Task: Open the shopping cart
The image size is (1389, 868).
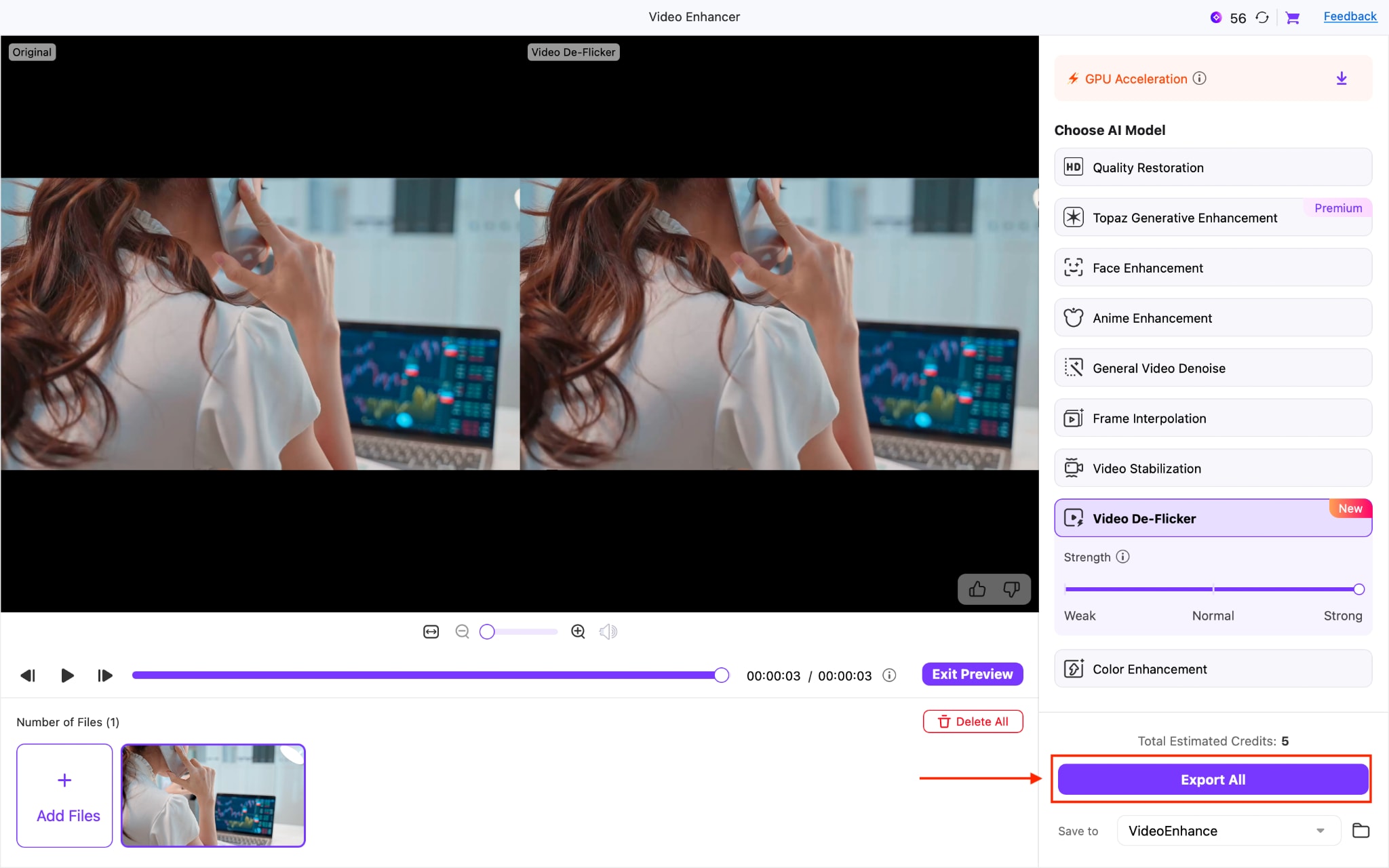Action: coord(1293,18)
